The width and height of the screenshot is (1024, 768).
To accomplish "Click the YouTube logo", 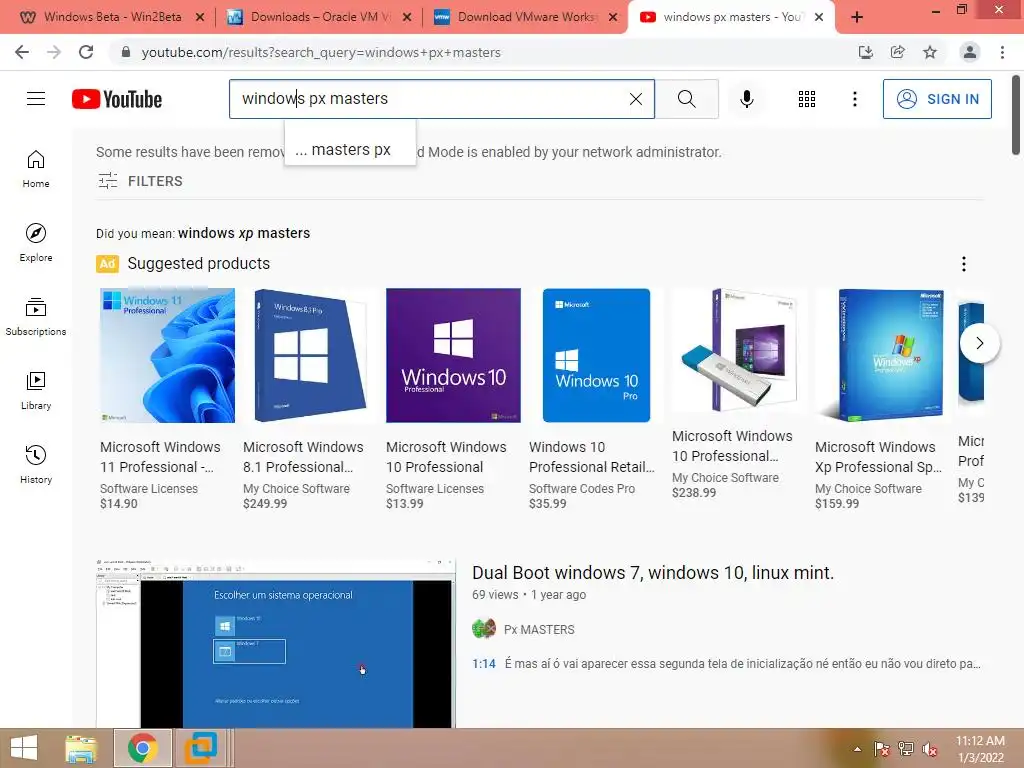I will (x=117, y=99).
